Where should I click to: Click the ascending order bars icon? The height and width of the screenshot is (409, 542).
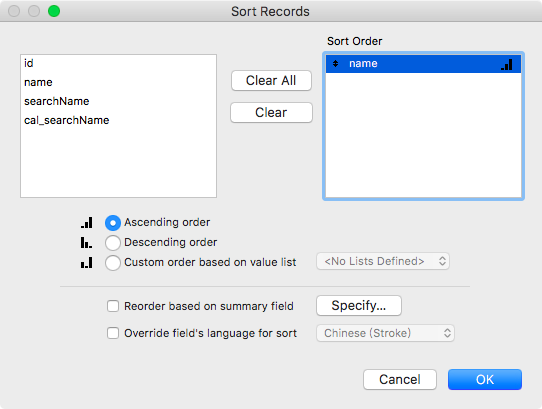pos(86,222)
